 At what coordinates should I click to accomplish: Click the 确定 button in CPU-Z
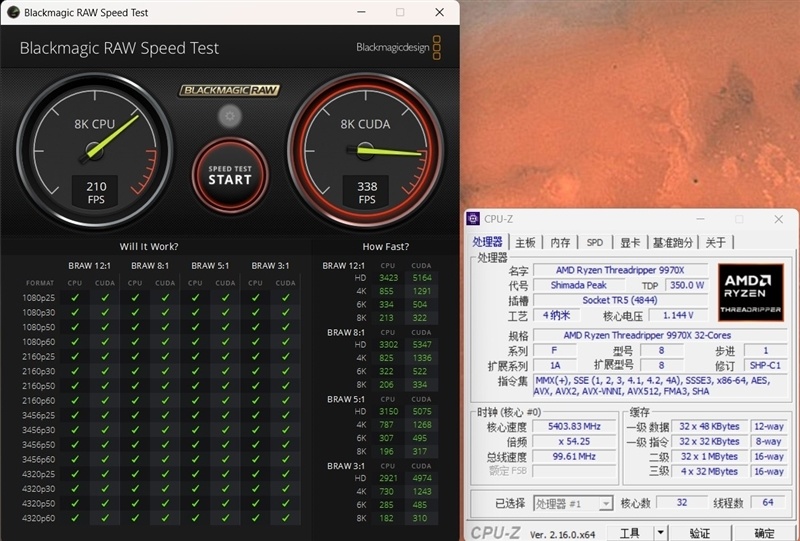tap(764, 532)
